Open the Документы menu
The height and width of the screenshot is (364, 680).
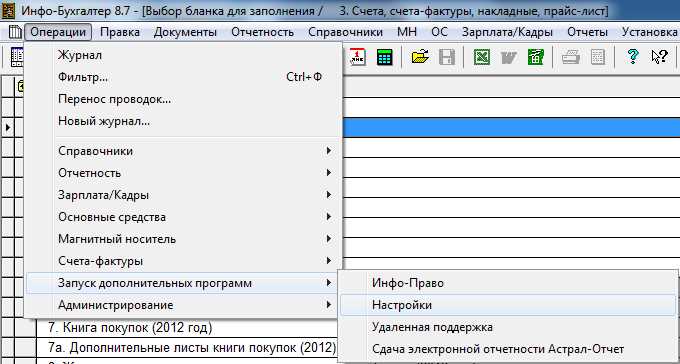(x=185, y=32)
